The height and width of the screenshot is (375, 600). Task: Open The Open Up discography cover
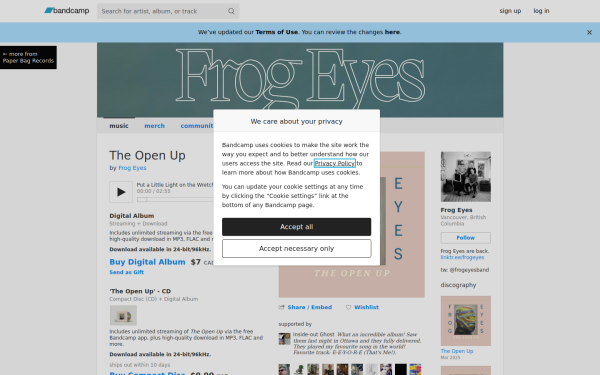pos(466,321)
